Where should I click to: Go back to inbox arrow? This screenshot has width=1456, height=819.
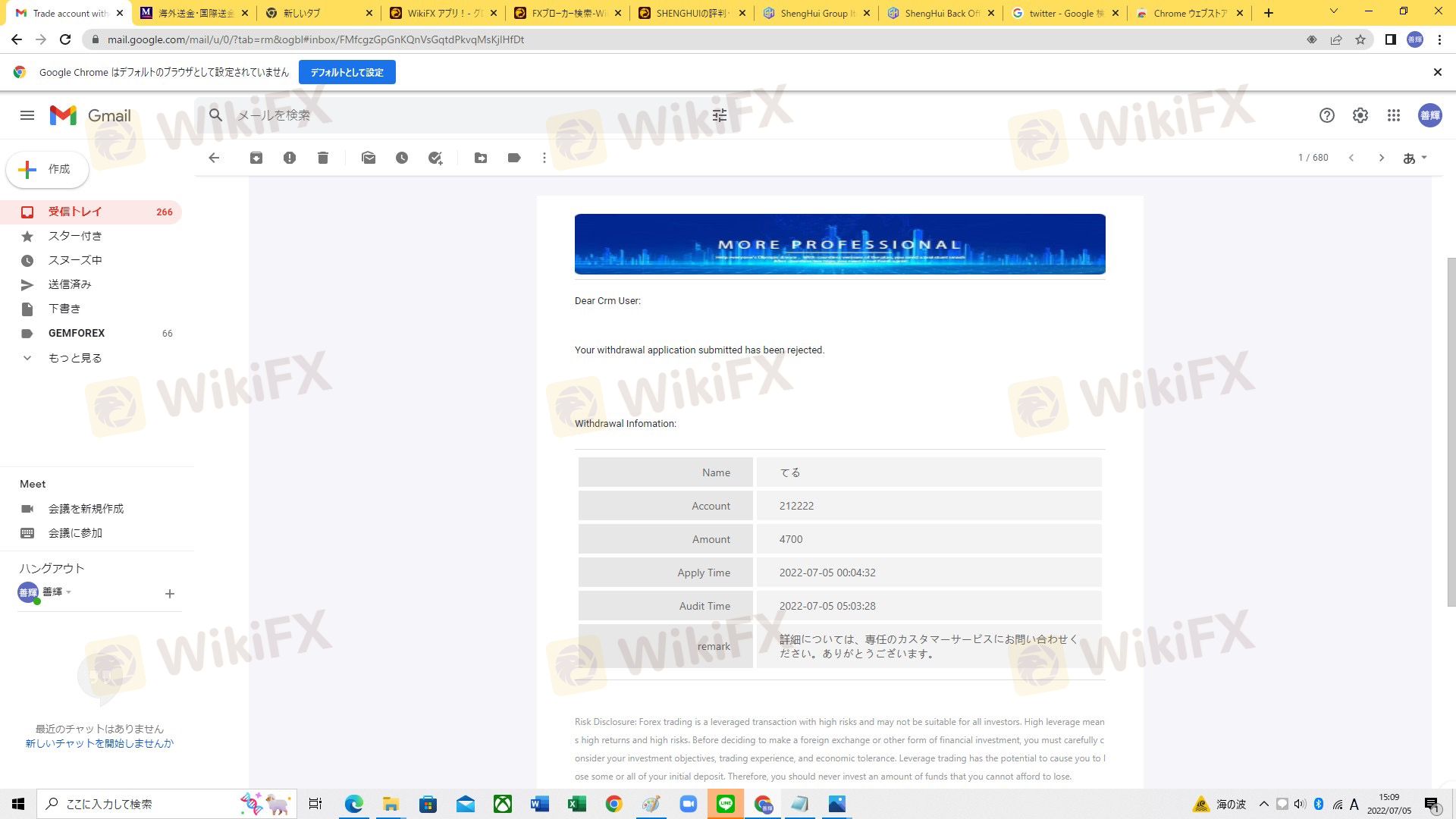pos(214,158)
